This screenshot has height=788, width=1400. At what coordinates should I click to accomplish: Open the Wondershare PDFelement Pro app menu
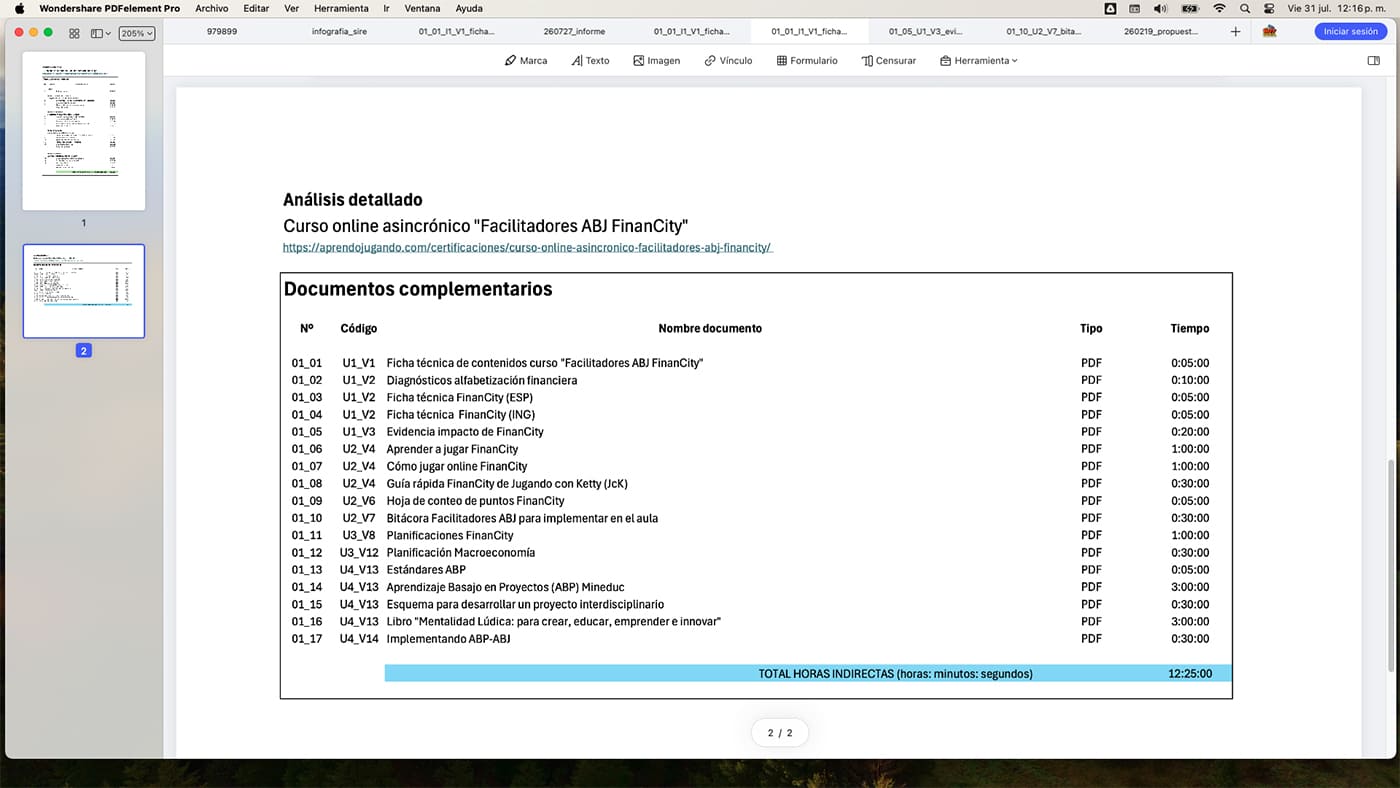pyautogui.click(x=110, y=8)
